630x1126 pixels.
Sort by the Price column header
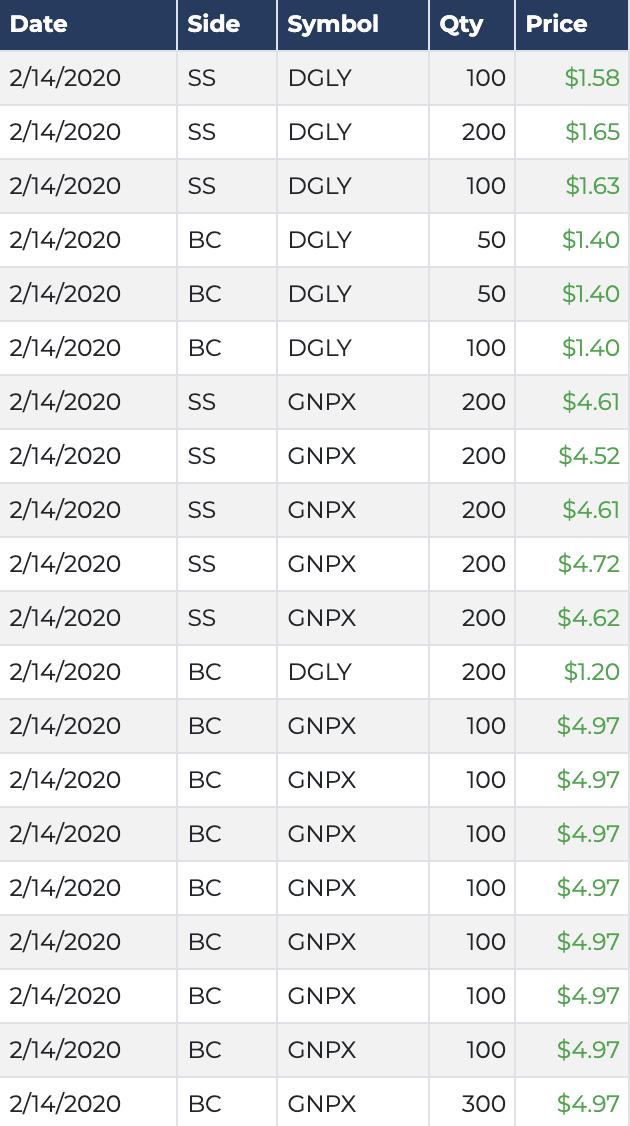tap(556, 24)
